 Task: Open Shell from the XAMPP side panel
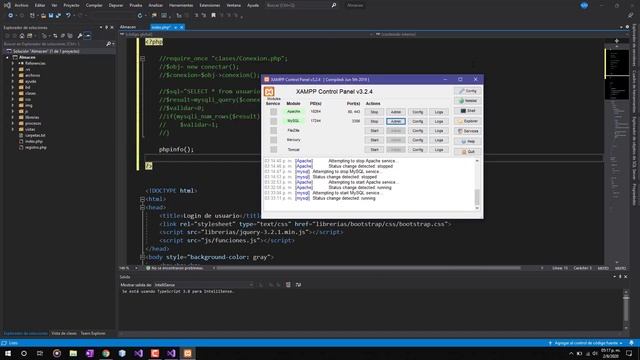(x=467, y=111)
